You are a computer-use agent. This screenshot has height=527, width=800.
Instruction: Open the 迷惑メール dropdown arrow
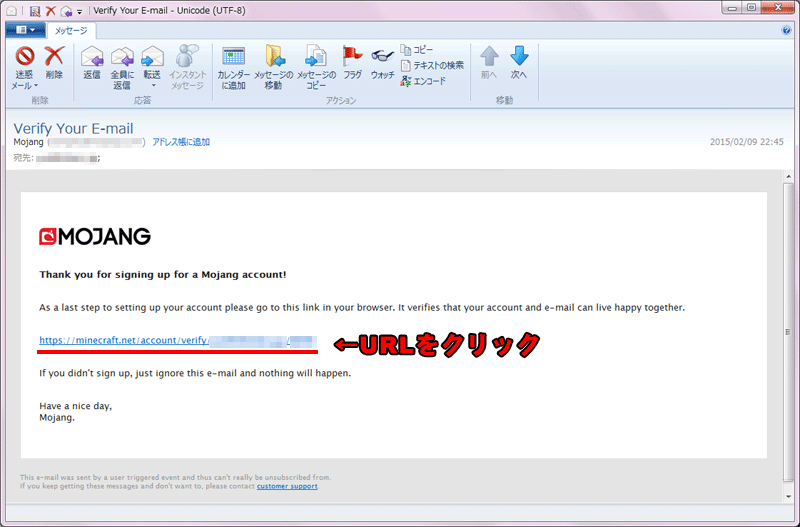tap(36, 86)
